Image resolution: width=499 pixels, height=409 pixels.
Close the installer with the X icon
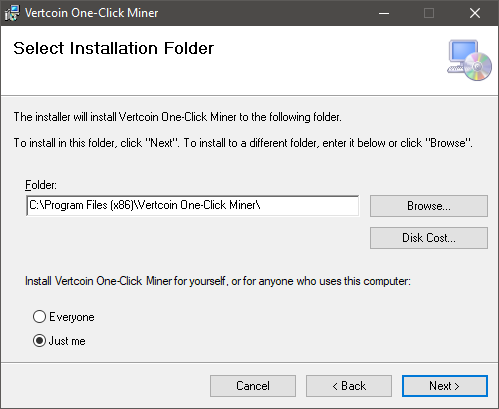(x=475, y=13)
